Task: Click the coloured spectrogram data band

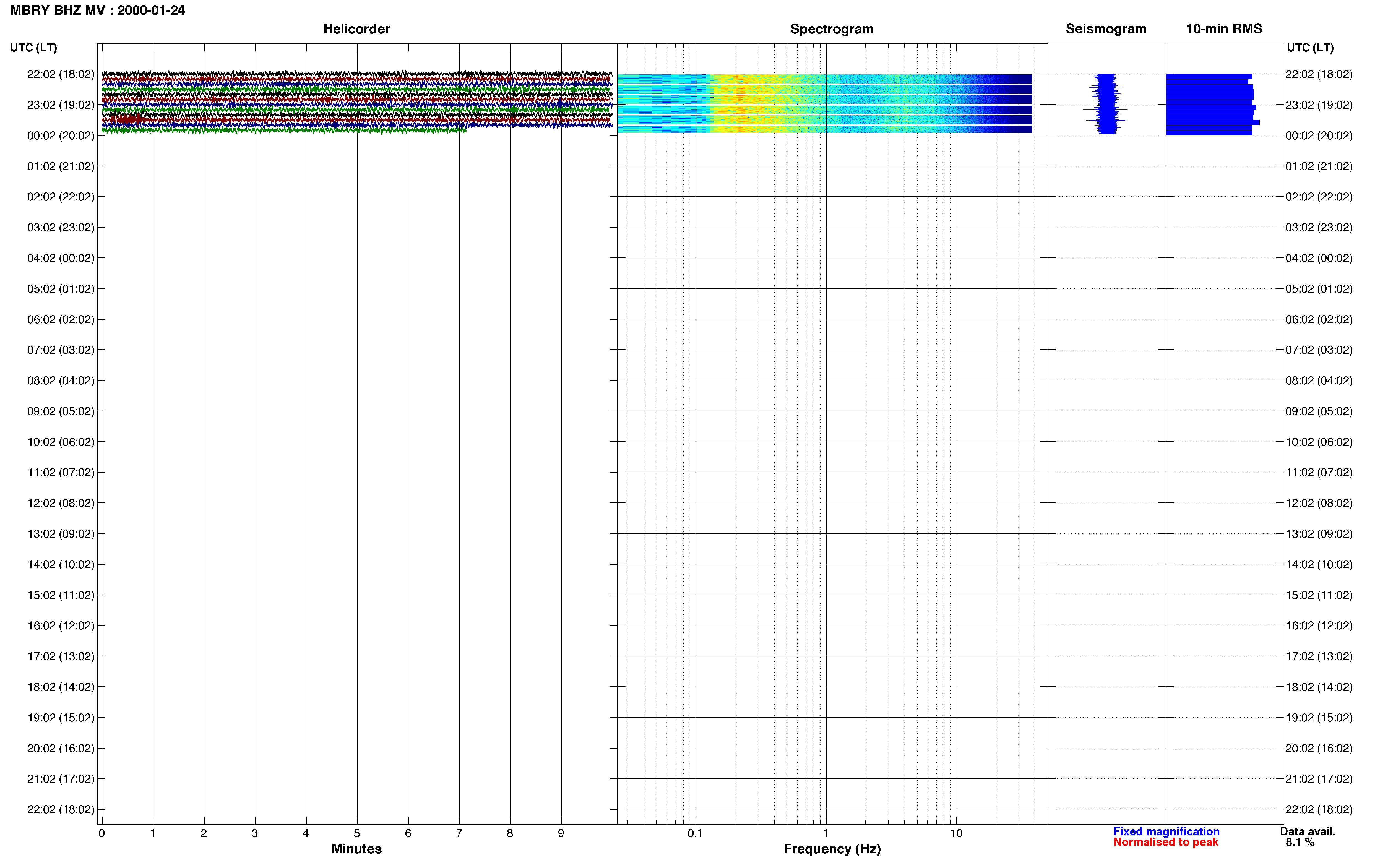Action: [x=824, y=103]
